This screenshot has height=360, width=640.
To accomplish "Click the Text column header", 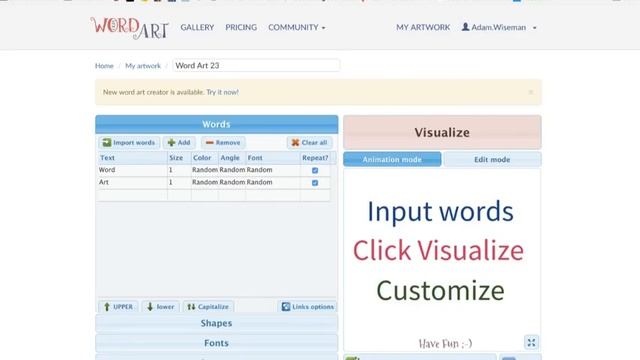I will [132, 158].
